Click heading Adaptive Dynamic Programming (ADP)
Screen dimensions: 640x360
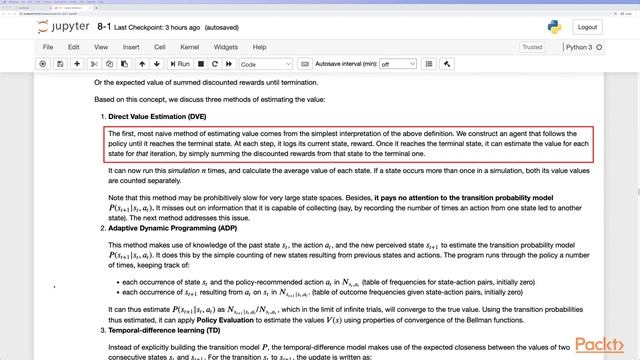coord(173,228)
